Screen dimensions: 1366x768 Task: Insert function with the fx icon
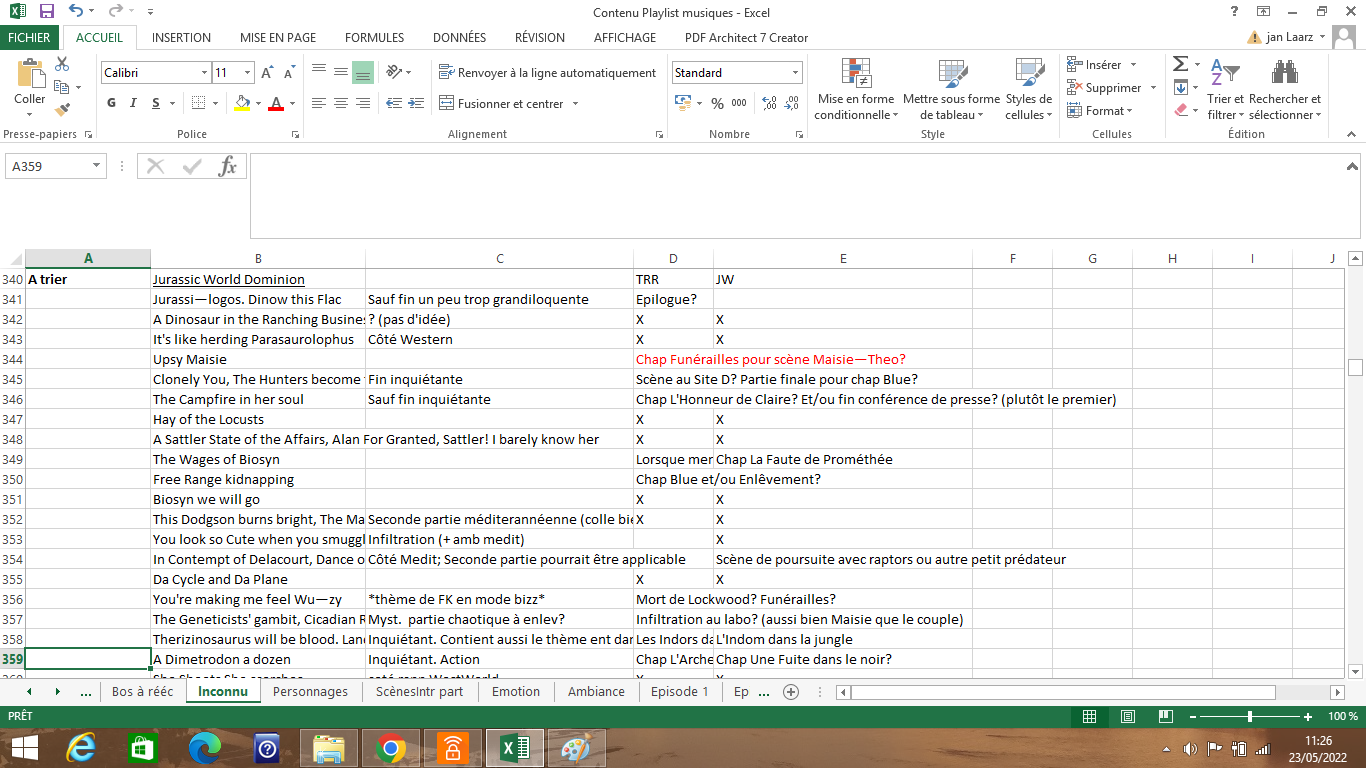[x=228, y=166]
